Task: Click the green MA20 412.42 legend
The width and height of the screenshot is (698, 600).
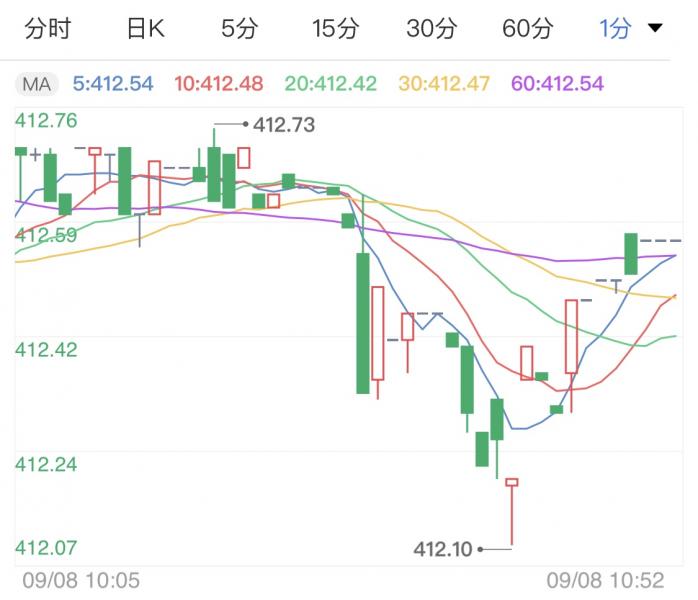Action: [333, 83]
